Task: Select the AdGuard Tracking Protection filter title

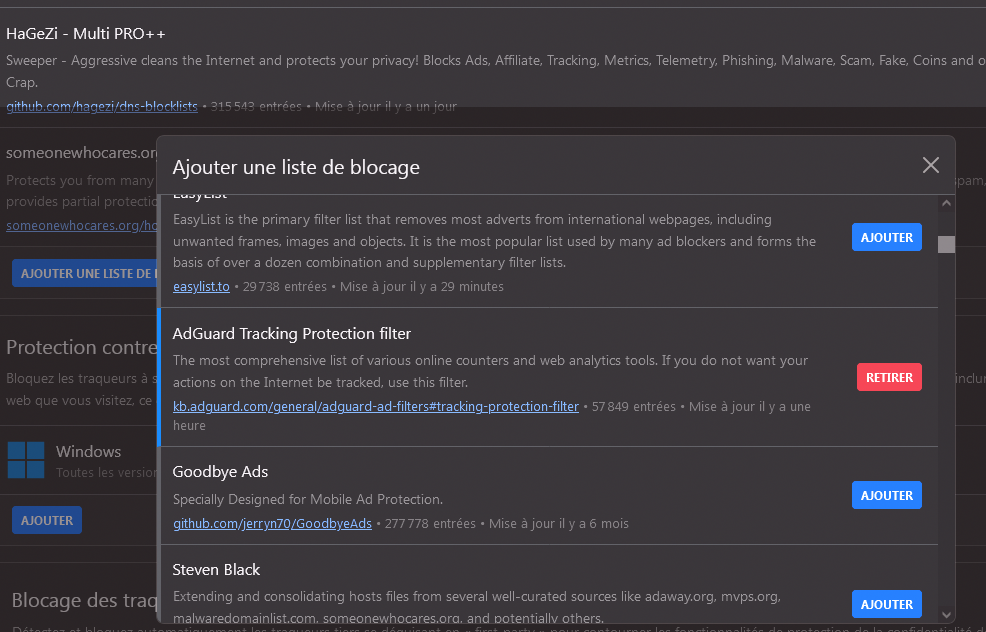Action: tap(291, 334)
